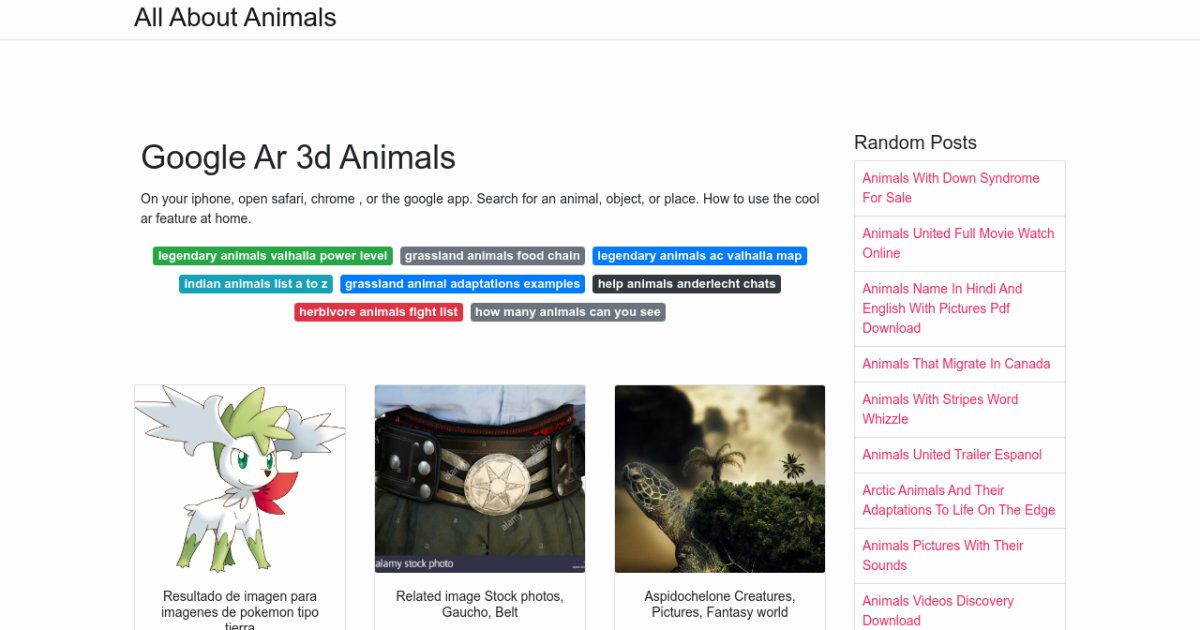This screenshot has width=1200, height=630.
Task: Click 'Animals United Full Movie Watch Online' link
Action: pos(958,243)
